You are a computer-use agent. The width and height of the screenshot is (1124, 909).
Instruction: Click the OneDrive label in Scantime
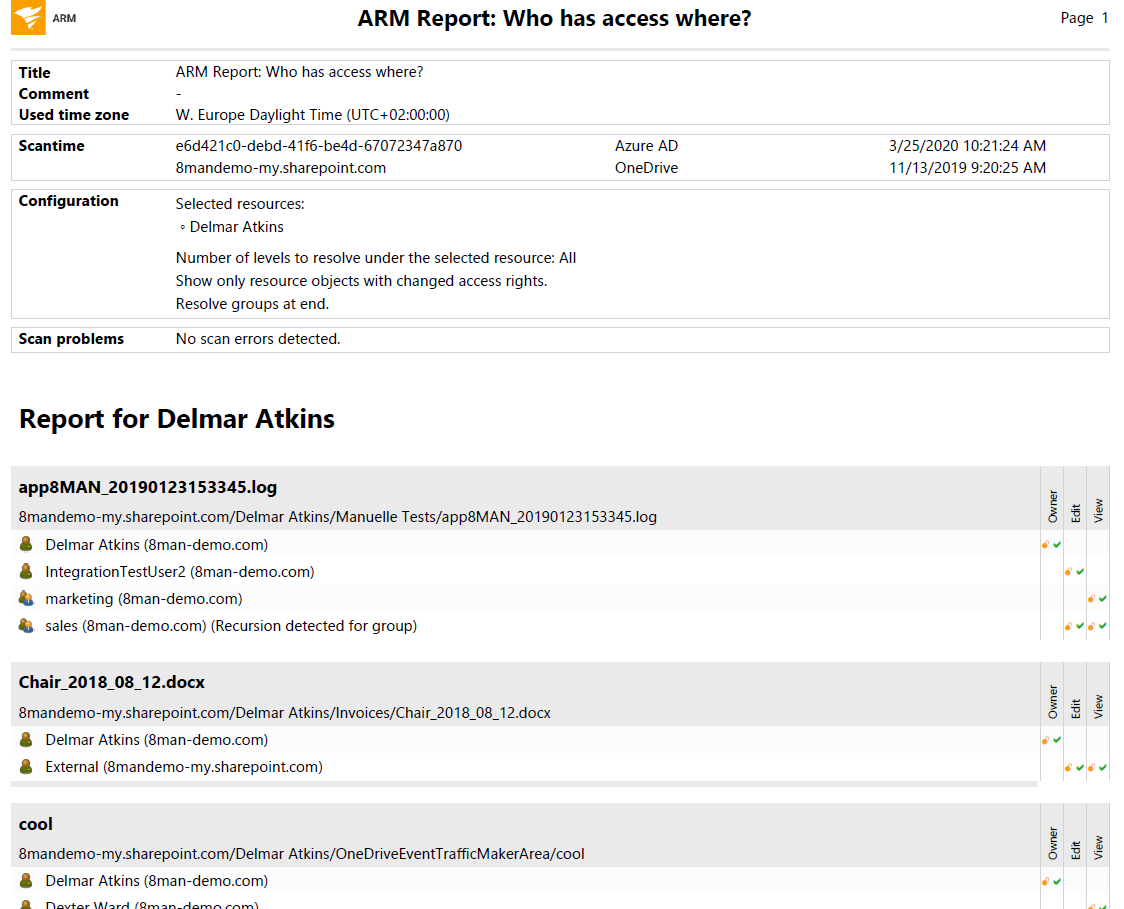point(646,168)
